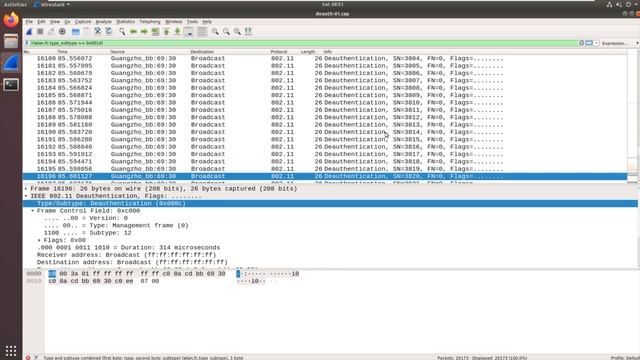Go to specified packet icon

click(x=155, y=31)
